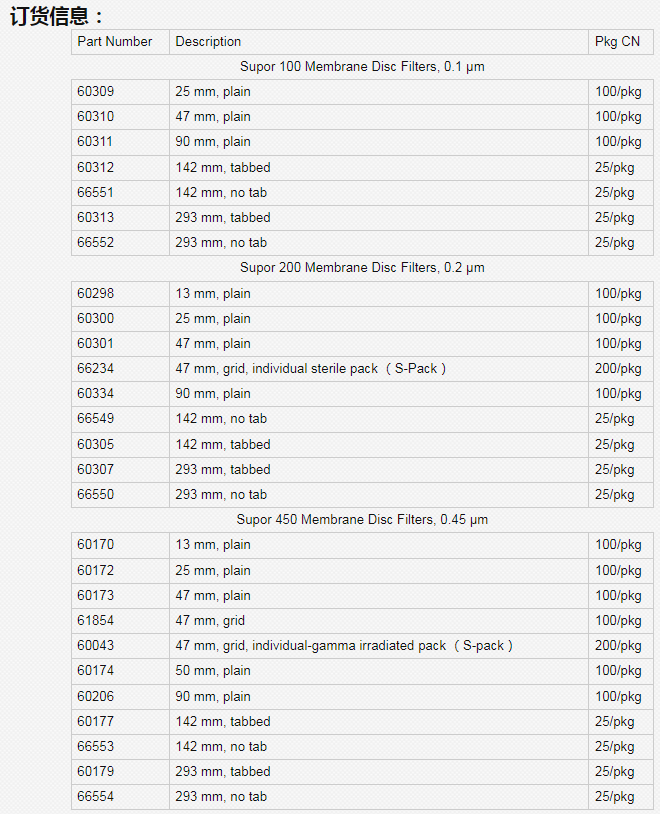Select part number 66234 cell

[120, 369]
